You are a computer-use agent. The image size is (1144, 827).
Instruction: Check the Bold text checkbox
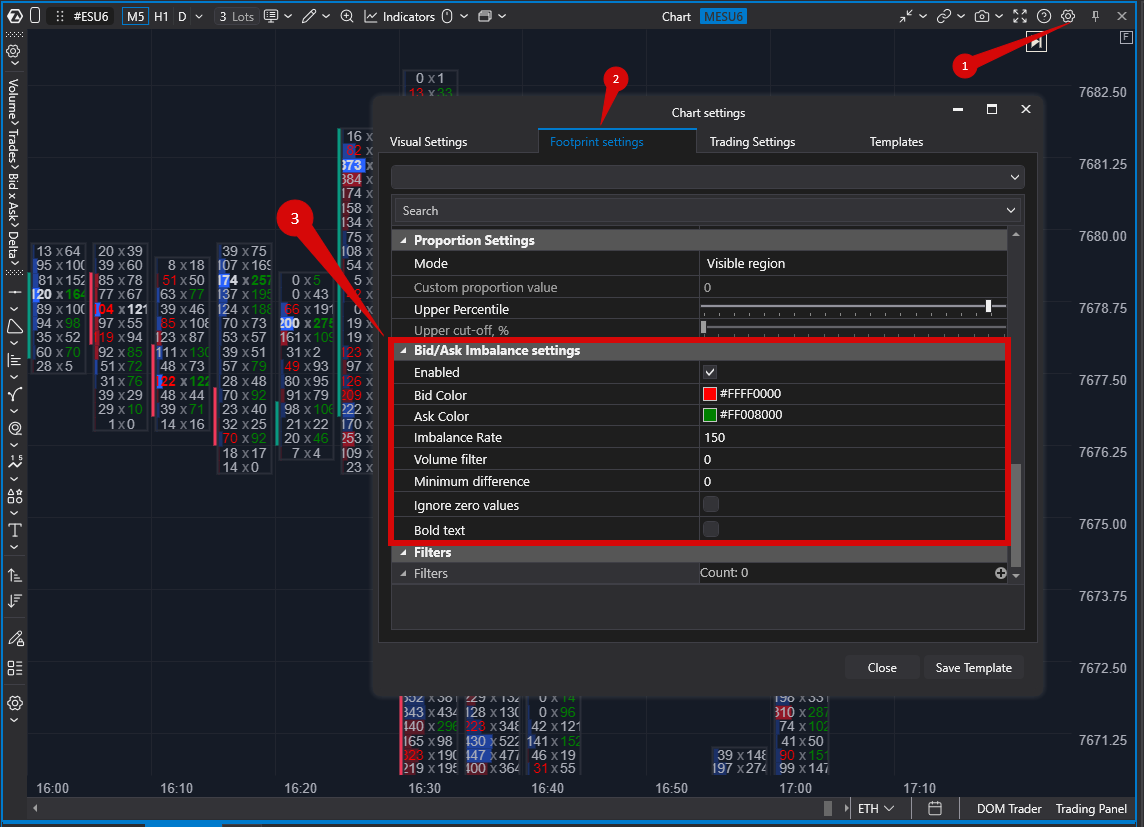(711, 529)
